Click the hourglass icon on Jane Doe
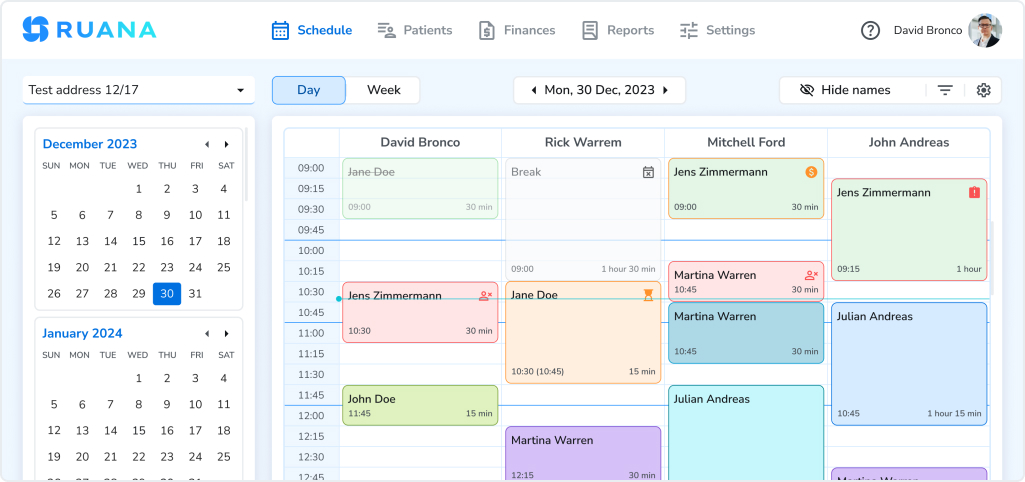 tap(648, 295)
